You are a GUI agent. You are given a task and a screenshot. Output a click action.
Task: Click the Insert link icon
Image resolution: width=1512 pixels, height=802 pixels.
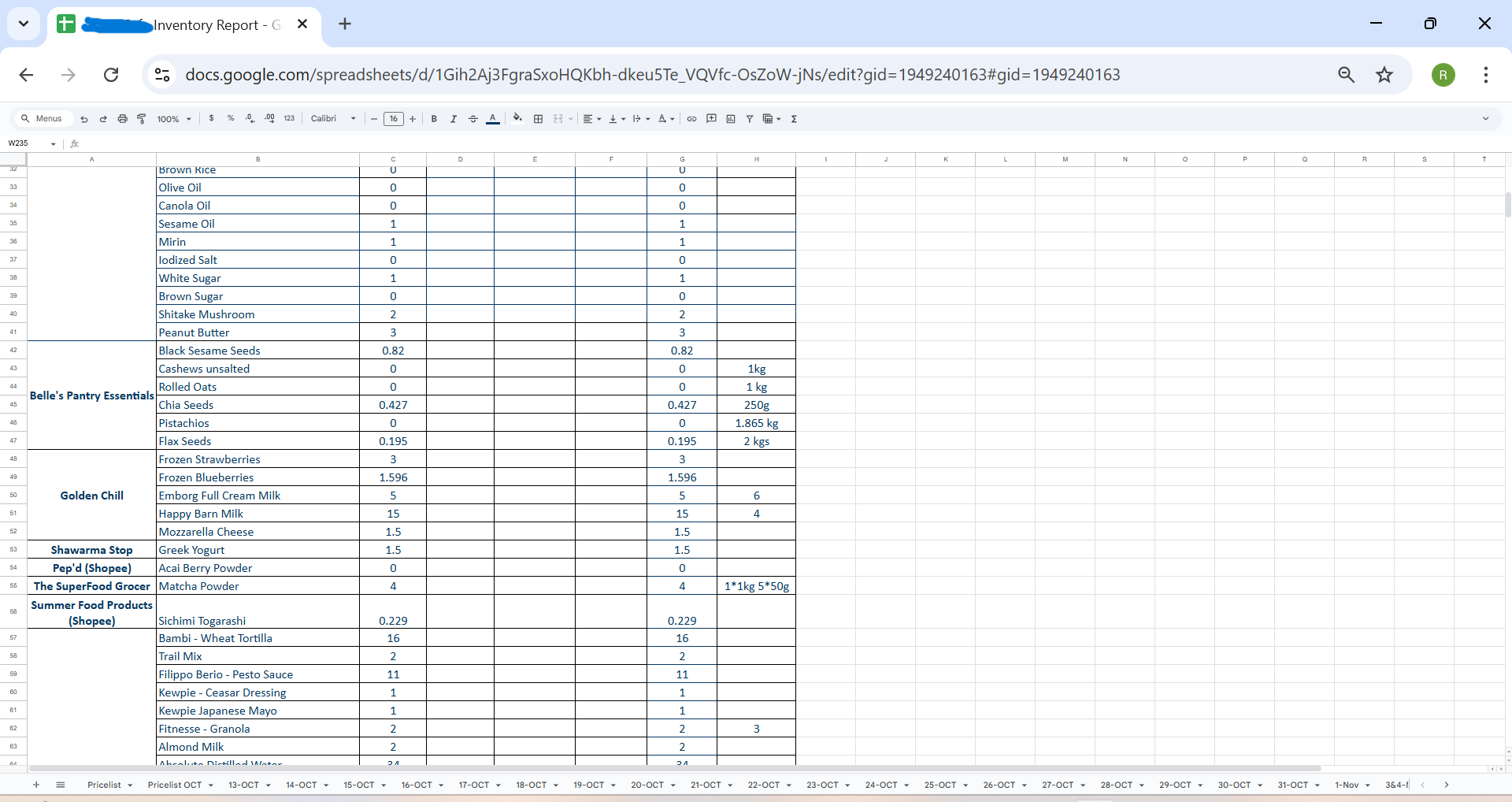click(x=691, y=119)
